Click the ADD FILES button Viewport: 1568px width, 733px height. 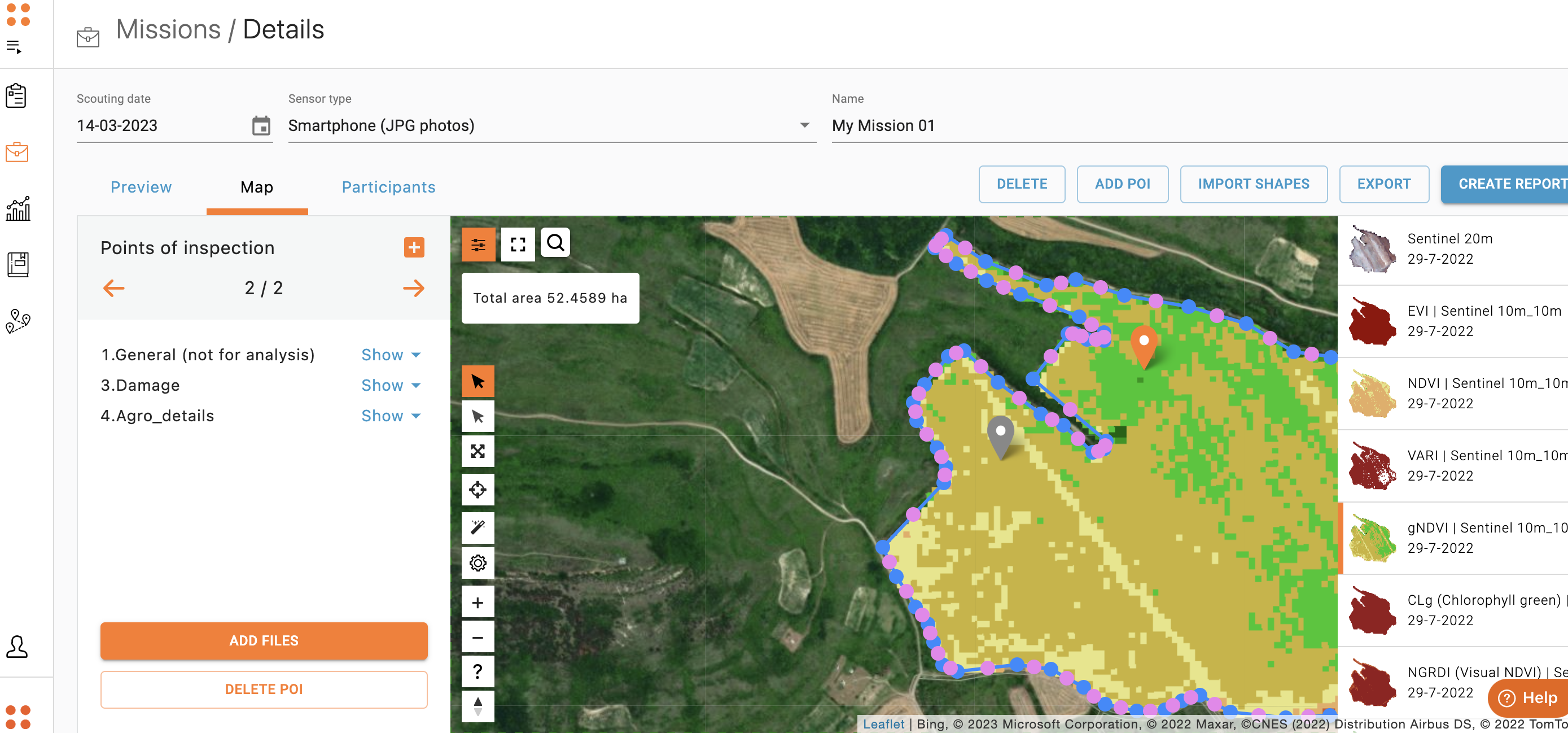point(264,640)
